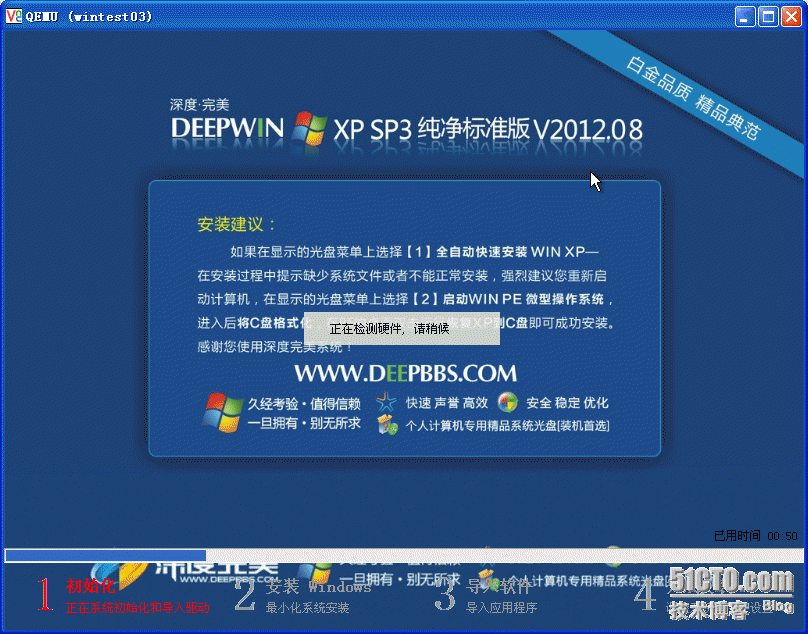Viewport: 808px width, 634px height.
Task: Select the '导入软件' step 3 label
Action: tap(498, 587)
